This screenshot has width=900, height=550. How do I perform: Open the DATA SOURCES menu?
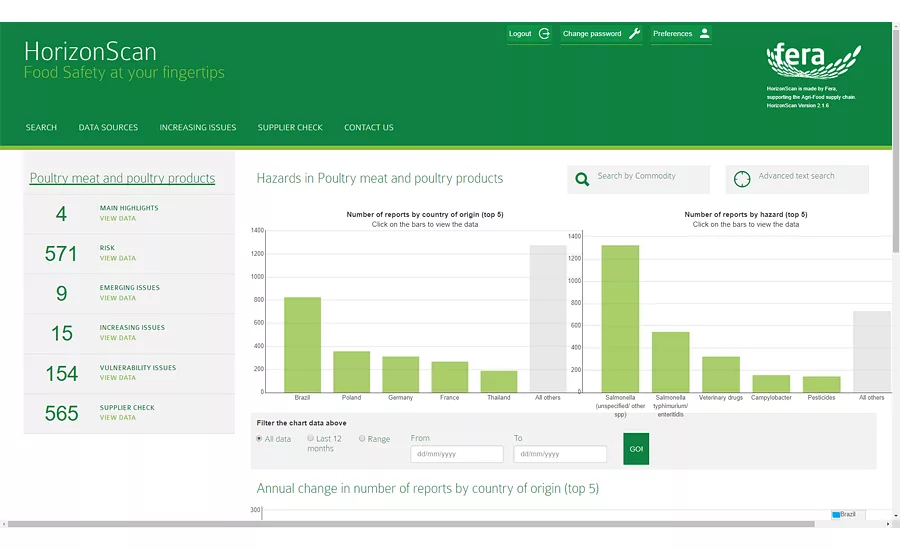[x=108, y=127]
